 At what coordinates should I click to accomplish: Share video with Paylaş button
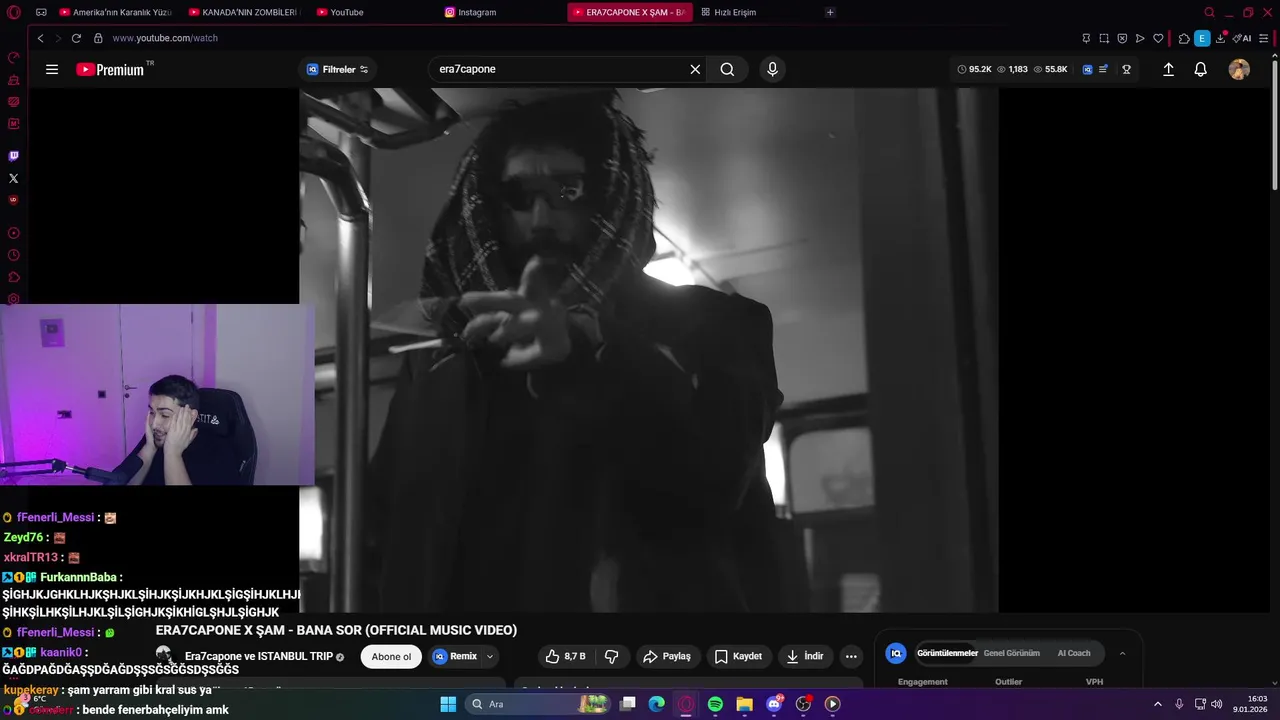coord(667,656)
